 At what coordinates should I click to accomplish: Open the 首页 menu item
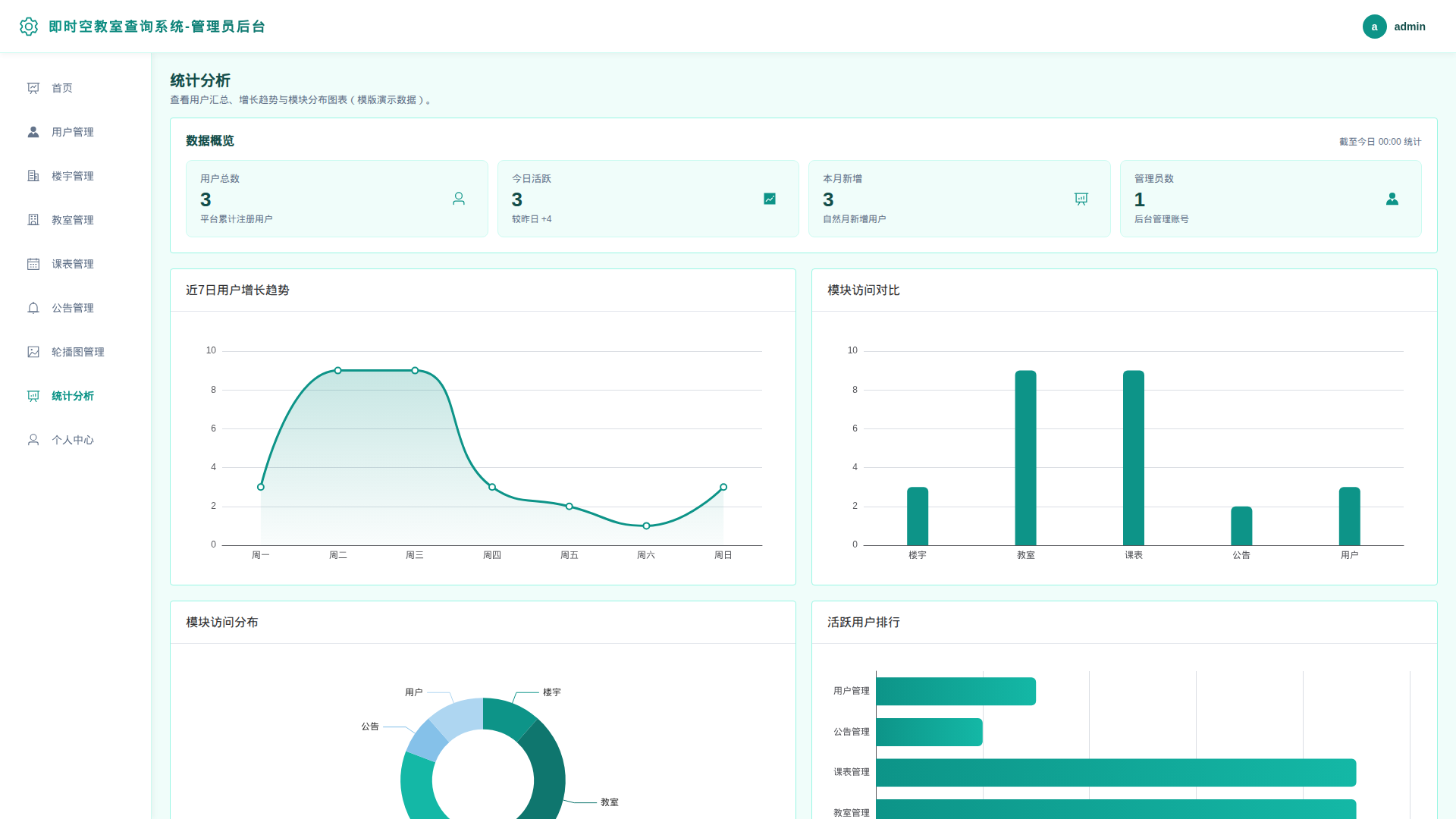[76, 88]
